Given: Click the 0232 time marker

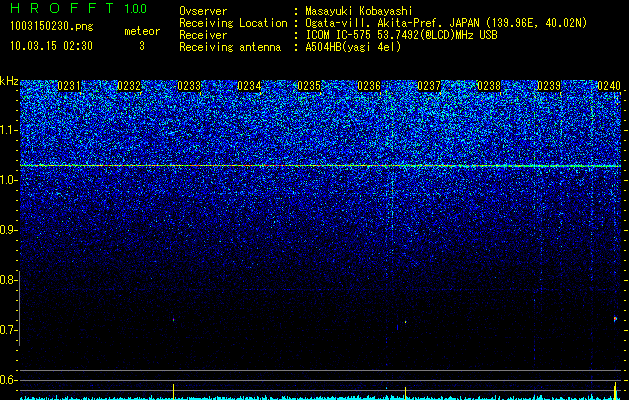Looking at the screenshot, I should tap(129, 86).
